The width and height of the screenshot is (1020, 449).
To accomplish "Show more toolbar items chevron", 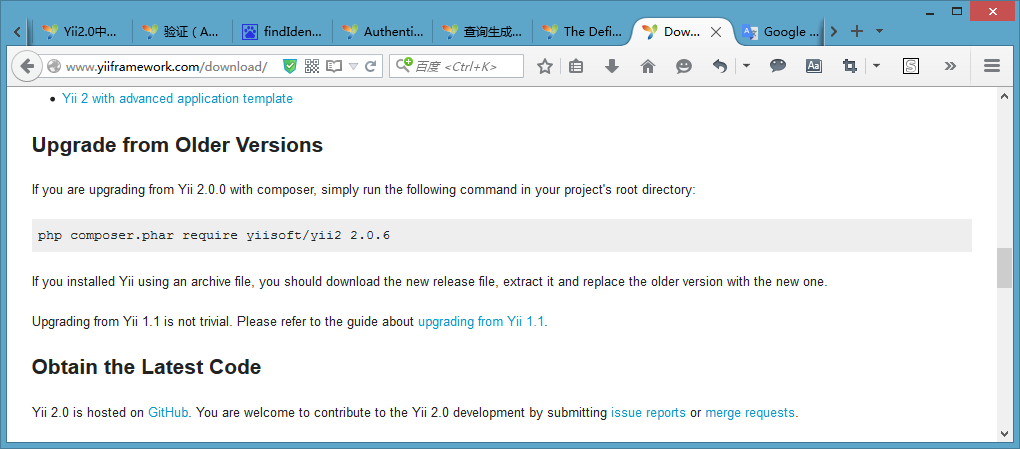I will click(950, 66).
